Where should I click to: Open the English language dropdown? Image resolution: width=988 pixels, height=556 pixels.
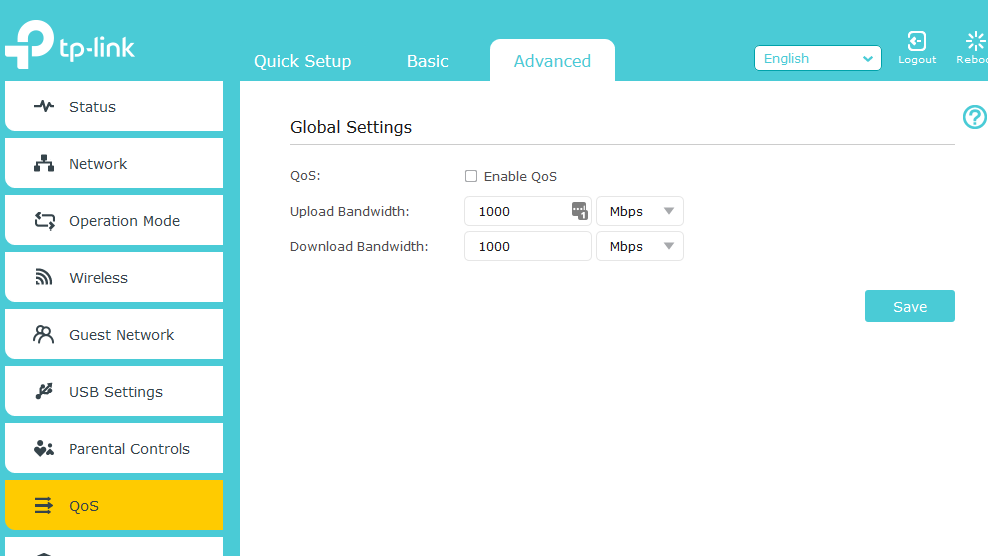[817, 59]
